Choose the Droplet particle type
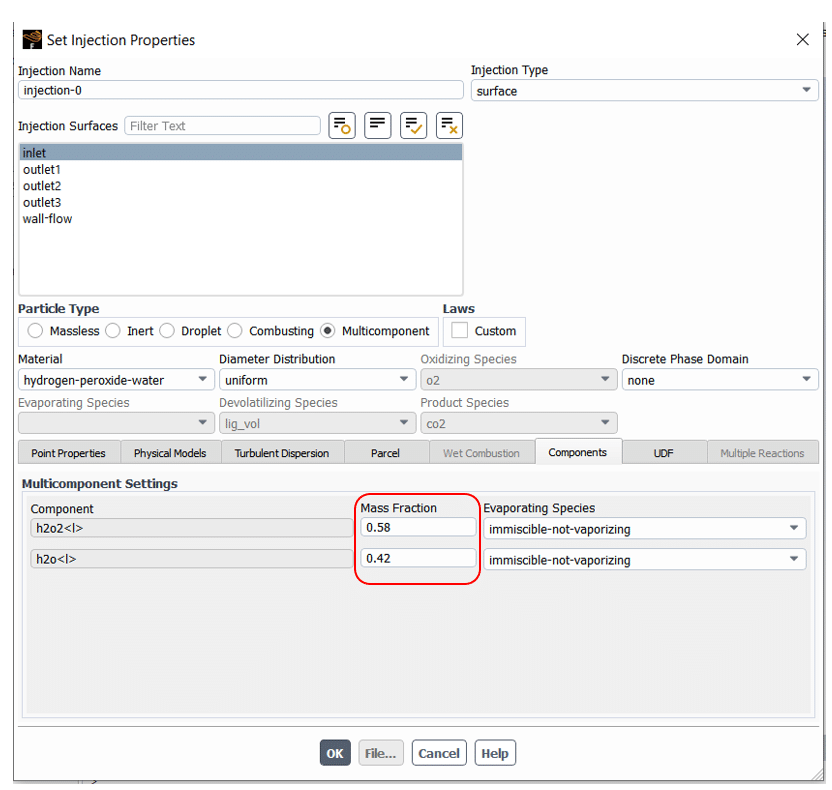 point(168,331)
